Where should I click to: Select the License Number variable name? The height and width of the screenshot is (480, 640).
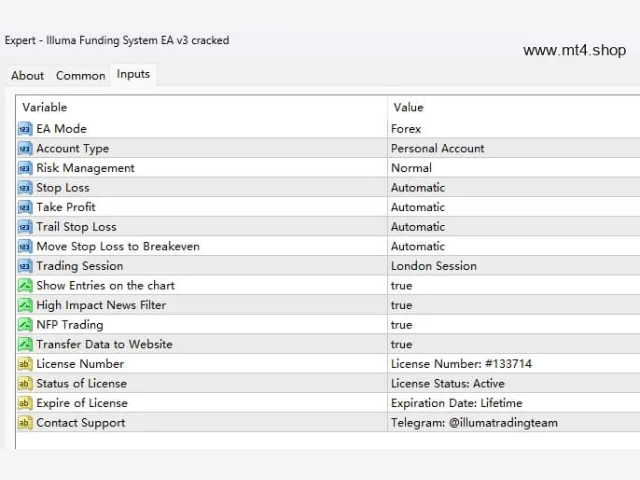(80, 364)
